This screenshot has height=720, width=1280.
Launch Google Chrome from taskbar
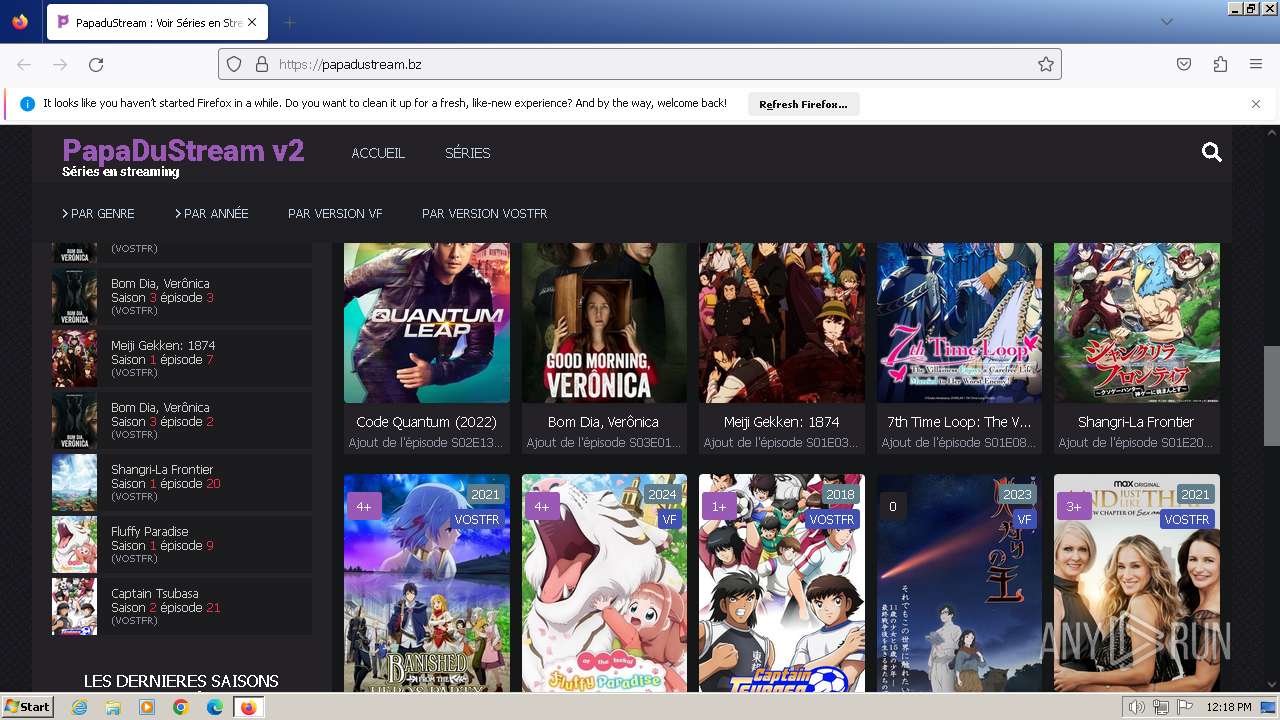tap(181, 707)
